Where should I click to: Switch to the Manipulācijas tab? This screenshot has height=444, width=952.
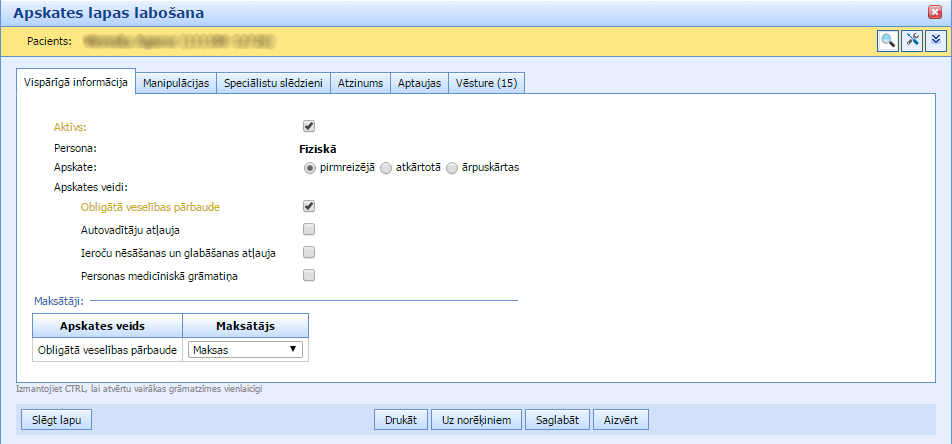[x=176, y=83]
